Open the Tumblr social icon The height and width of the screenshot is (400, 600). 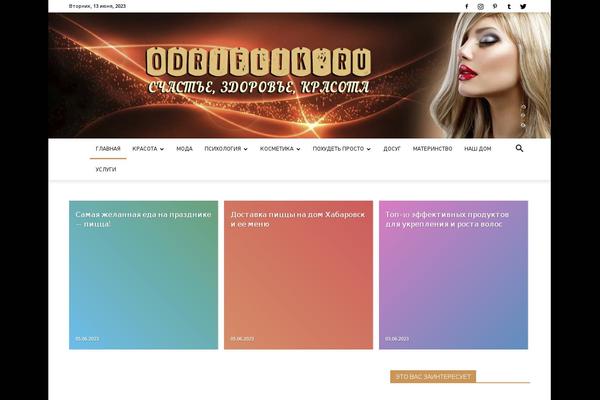(x=509, y=7)
